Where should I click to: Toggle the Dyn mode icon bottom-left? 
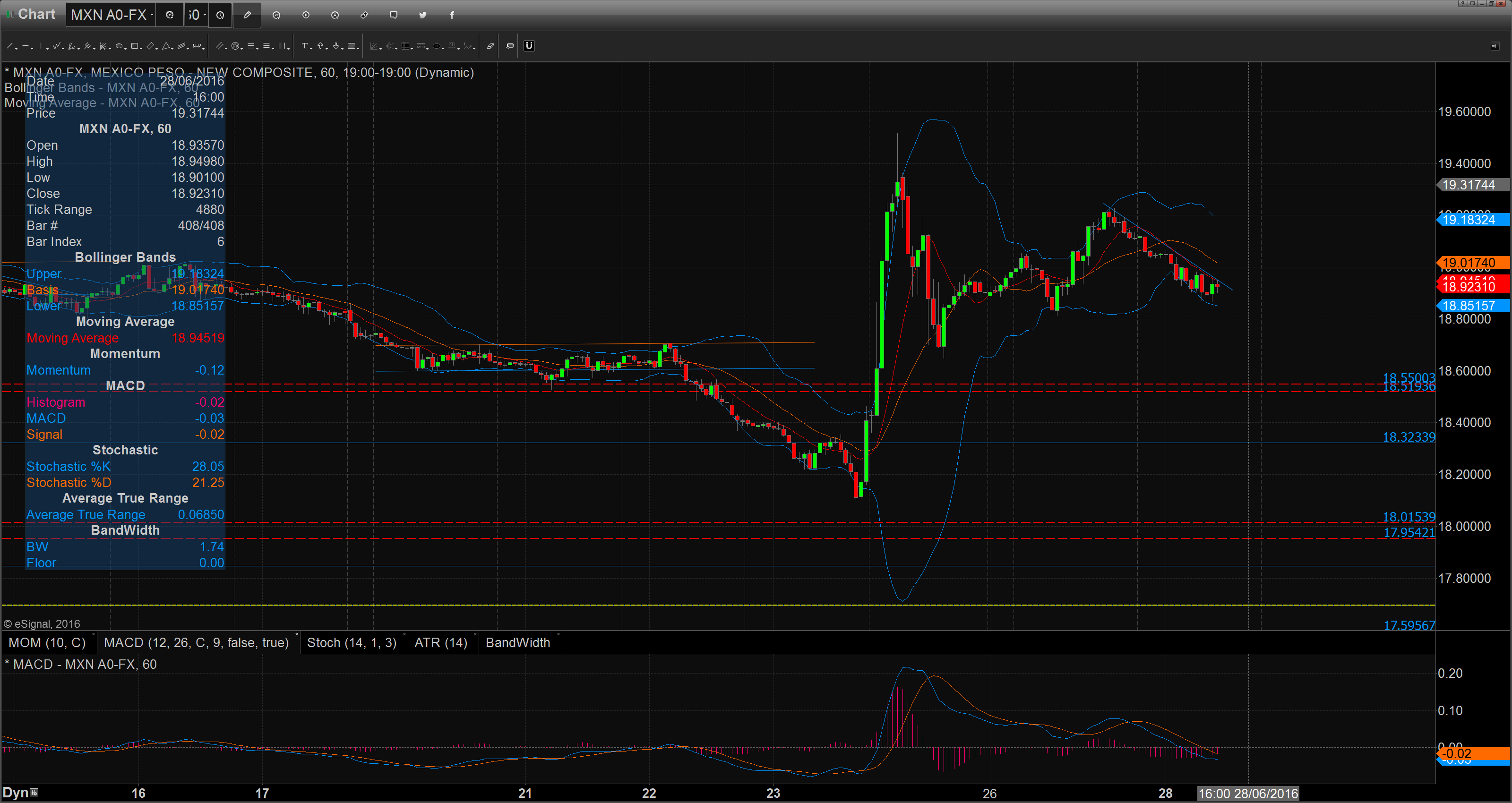pos(34,793)
